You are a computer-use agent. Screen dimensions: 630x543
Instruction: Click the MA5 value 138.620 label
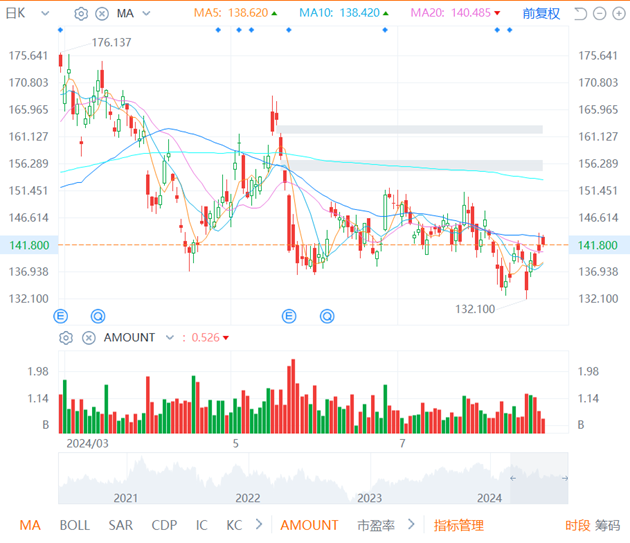(x=248, y=13)
